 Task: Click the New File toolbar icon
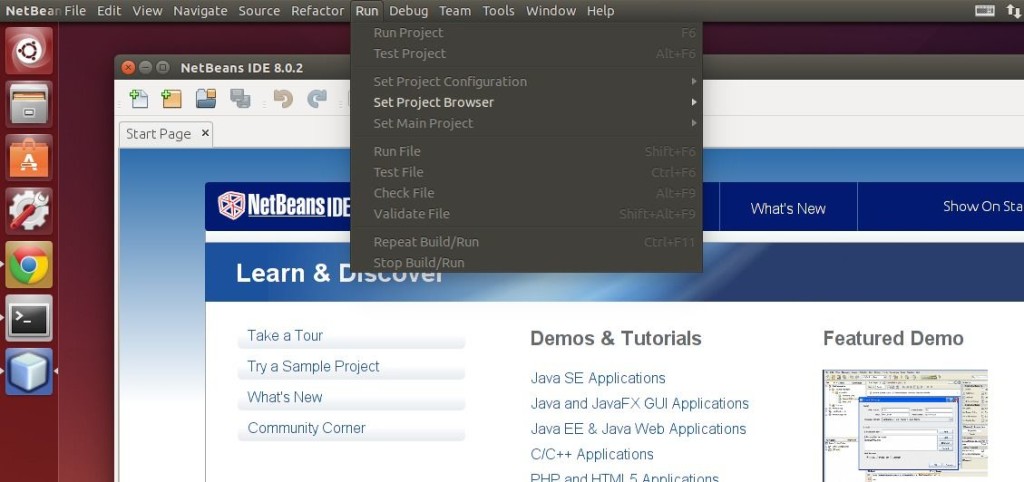138,99
